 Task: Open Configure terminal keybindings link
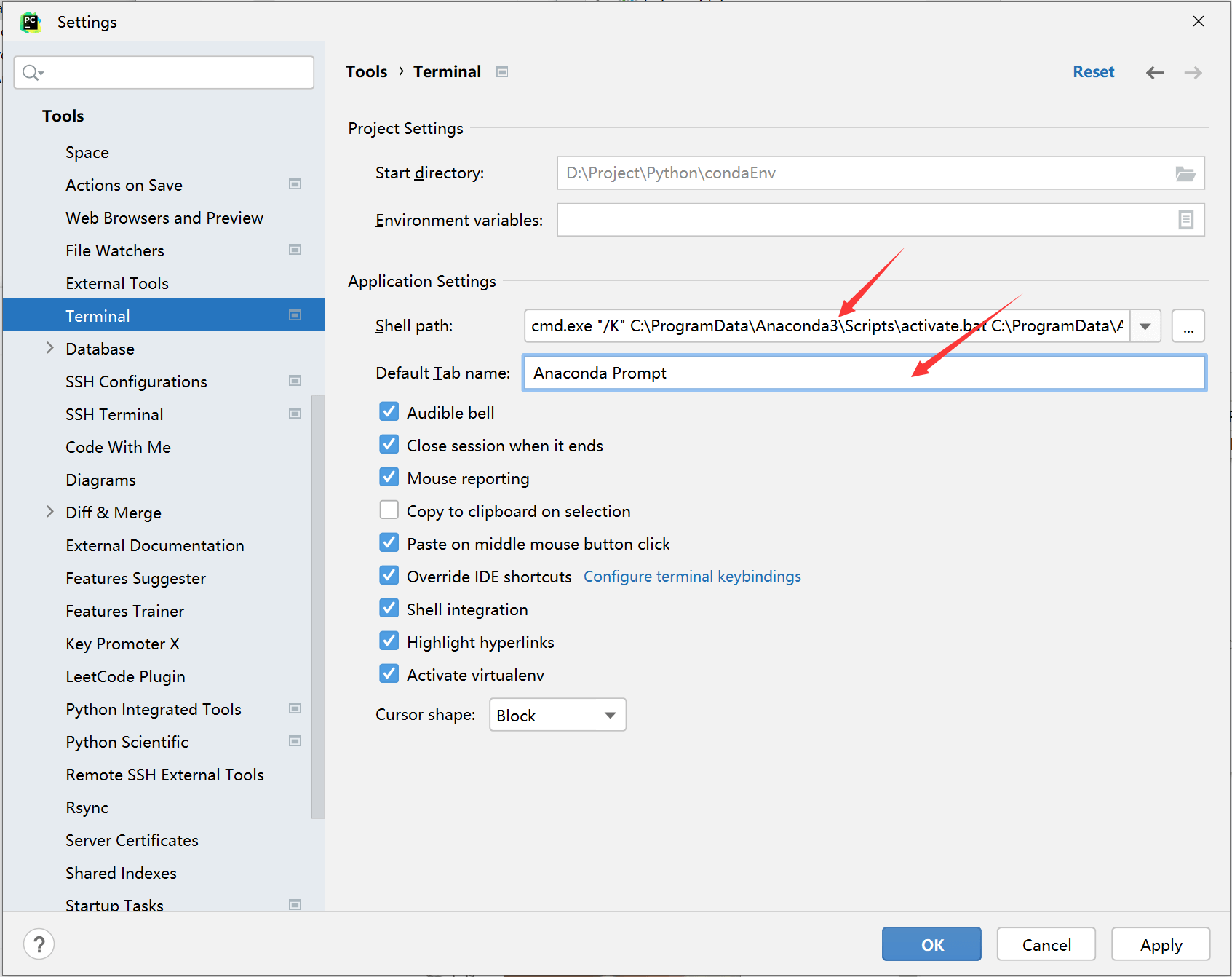tap(692, 576)
